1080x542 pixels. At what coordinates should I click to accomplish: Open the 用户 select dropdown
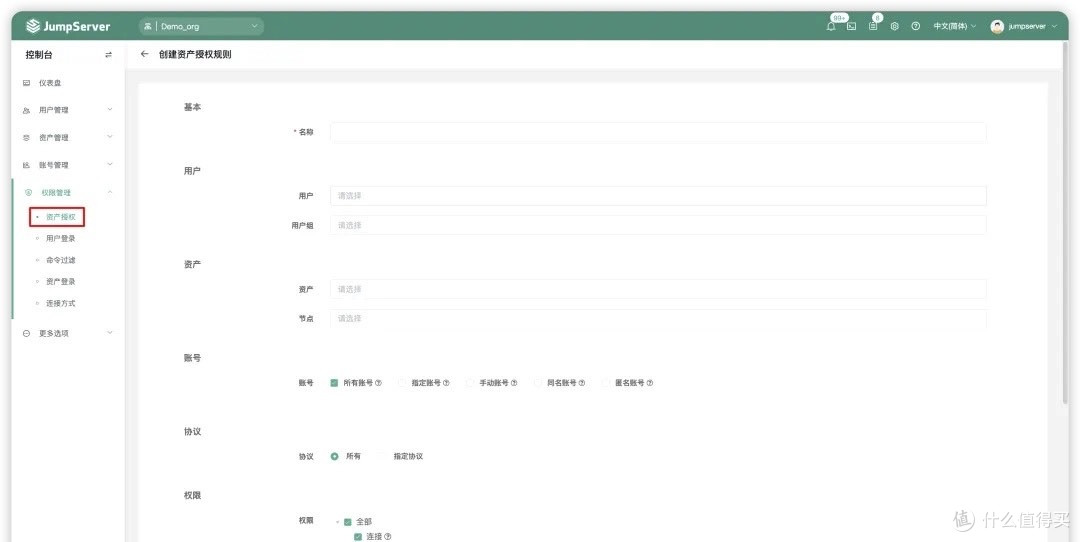658,196
